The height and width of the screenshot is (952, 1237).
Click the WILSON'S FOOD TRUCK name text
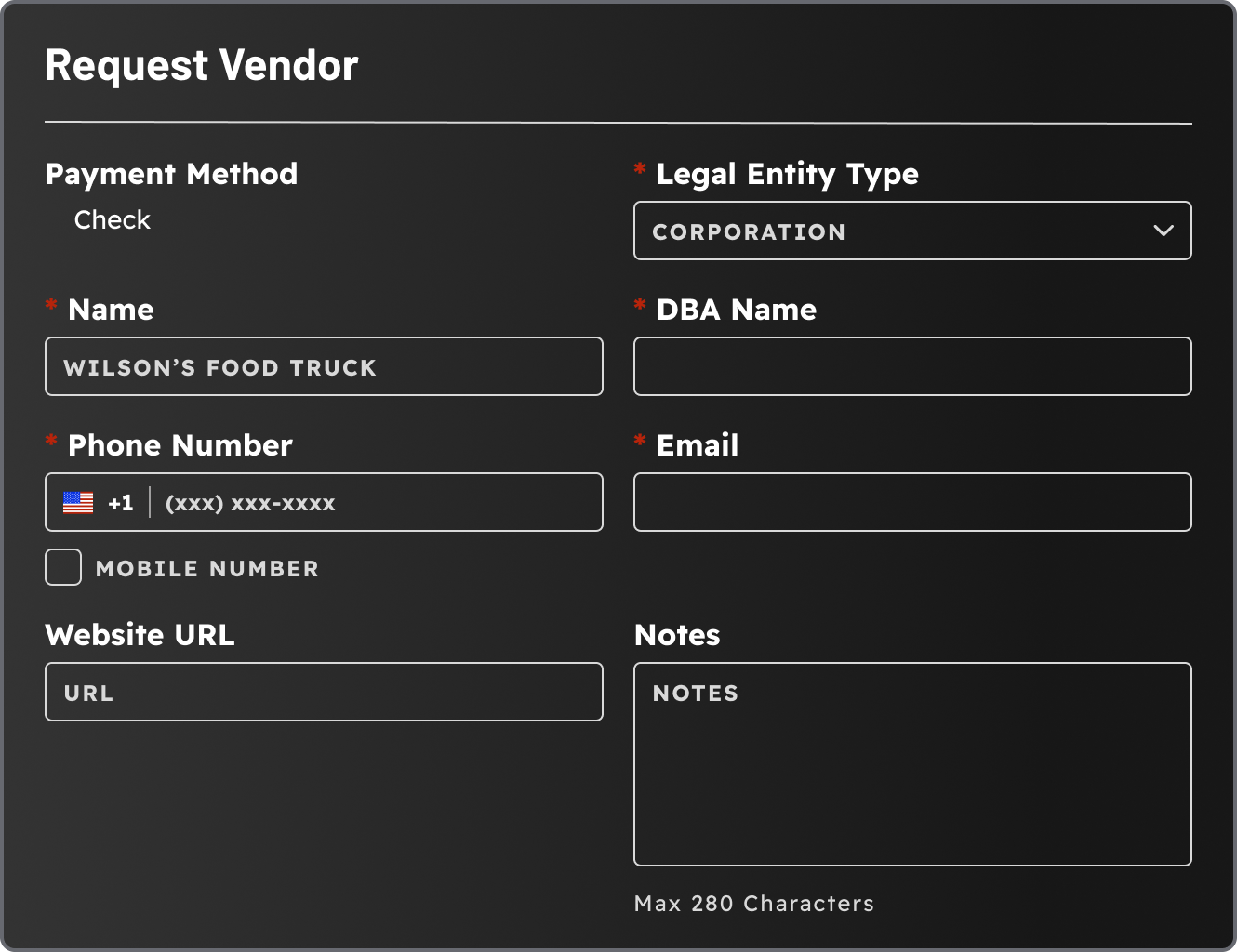click(219, 367)
